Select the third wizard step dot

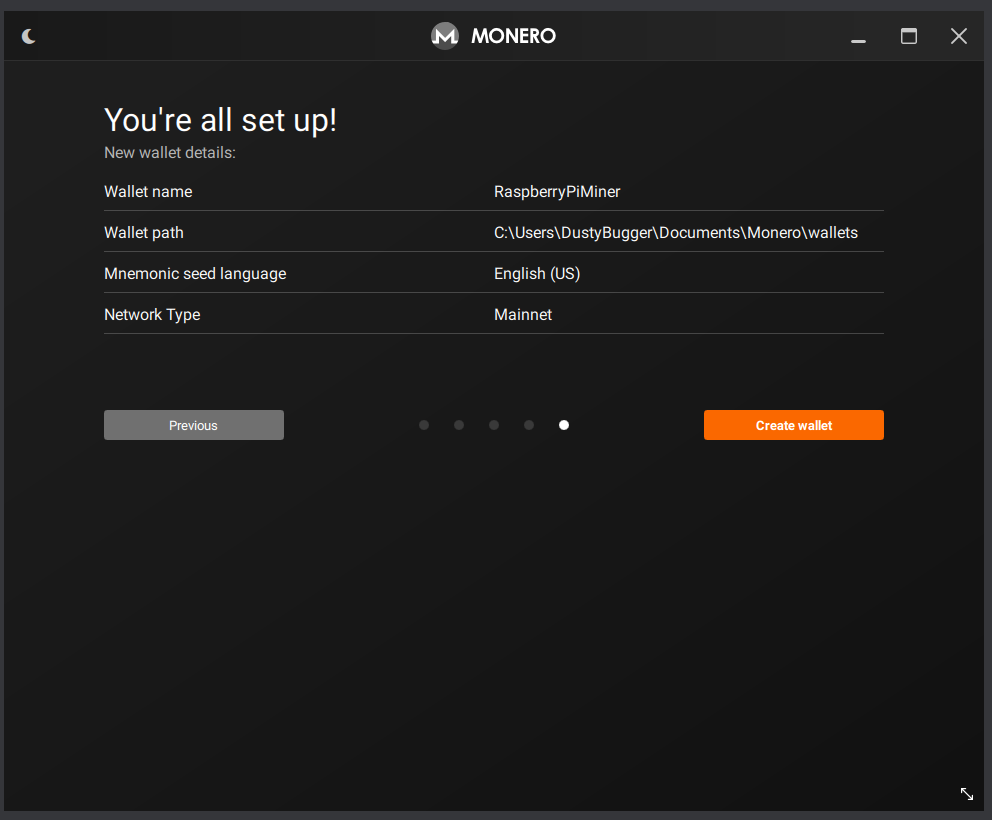pos(494,425)
